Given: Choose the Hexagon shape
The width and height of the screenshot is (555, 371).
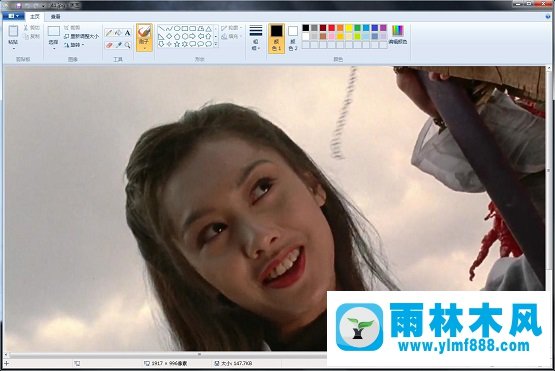Looking at the screenshot, I should tap(185, 36).
